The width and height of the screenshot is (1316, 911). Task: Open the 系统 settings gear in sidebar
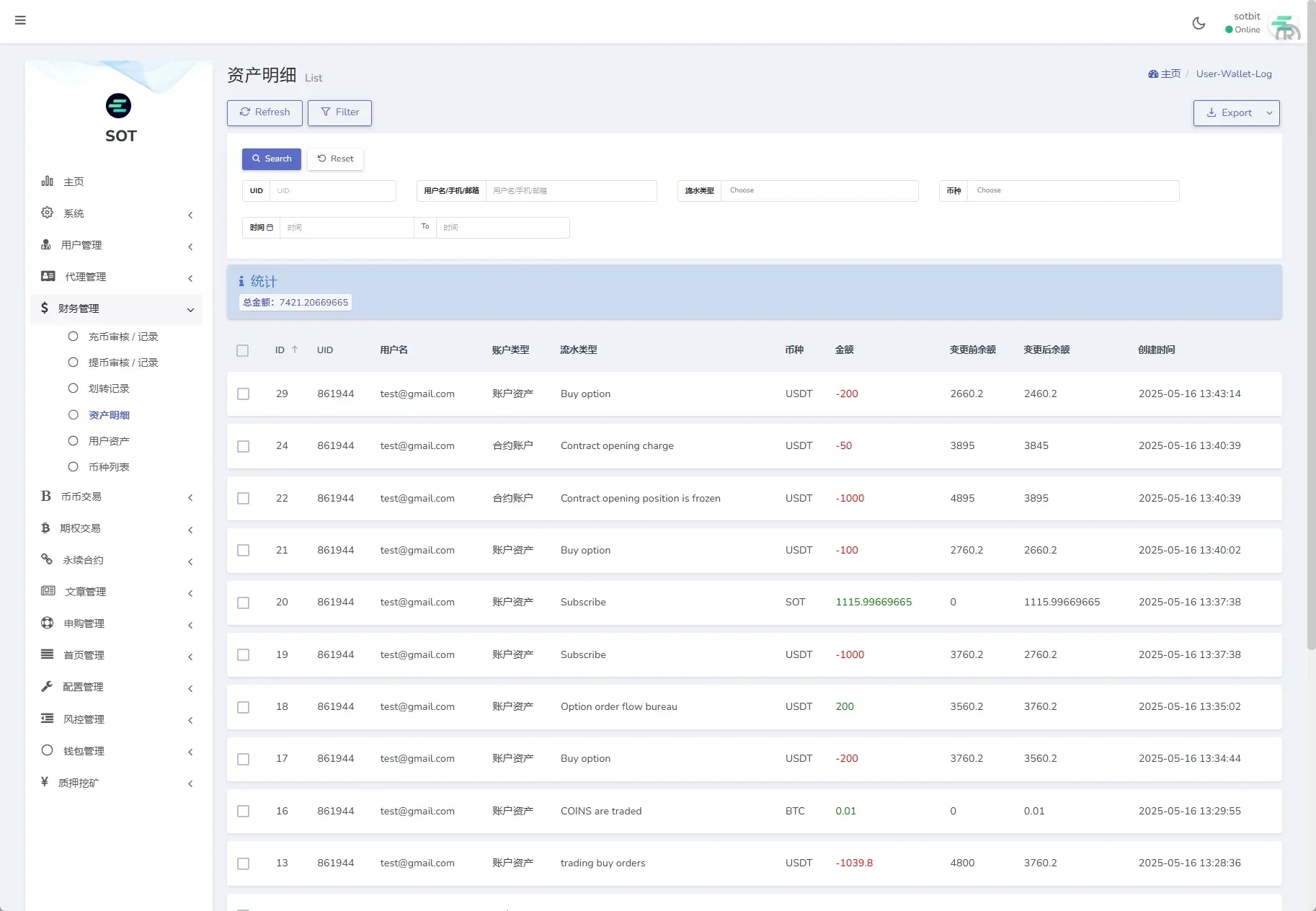[47, 213]
